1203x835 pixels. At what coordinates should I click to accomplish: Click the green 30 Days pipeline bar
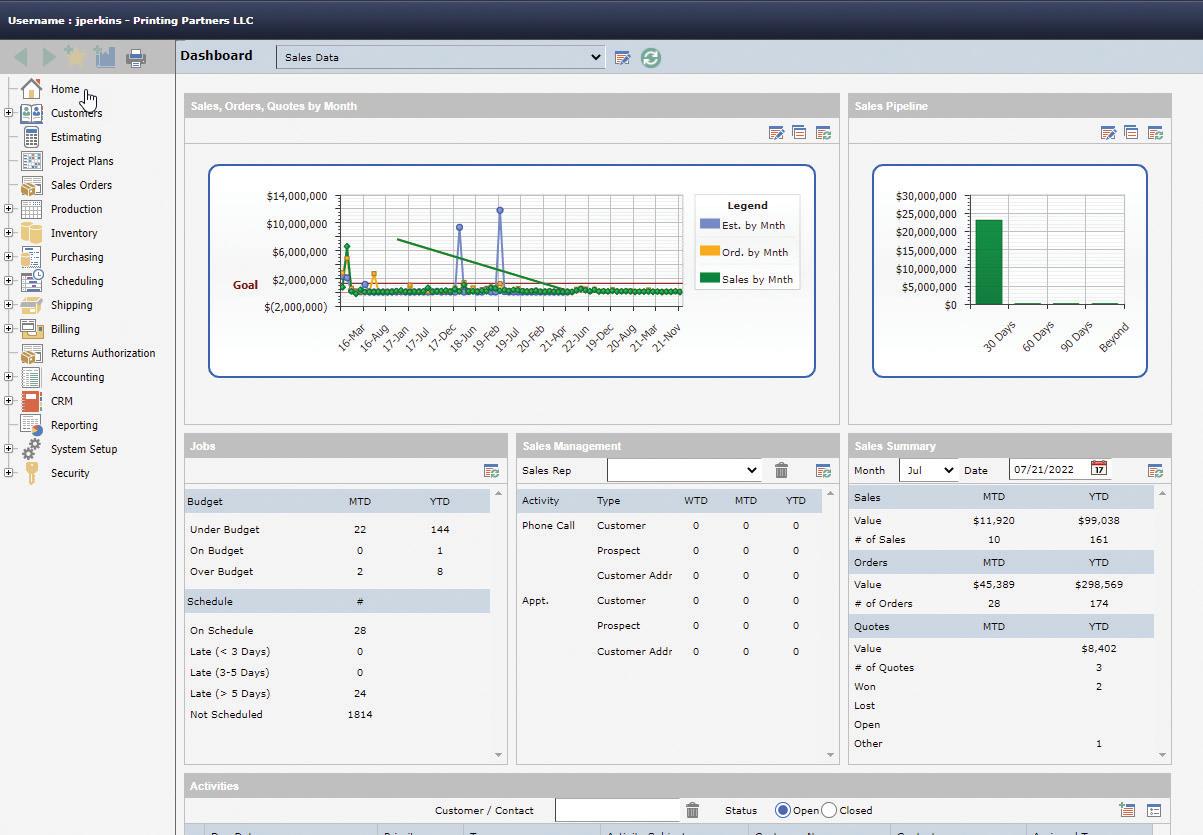coord(989,262)
